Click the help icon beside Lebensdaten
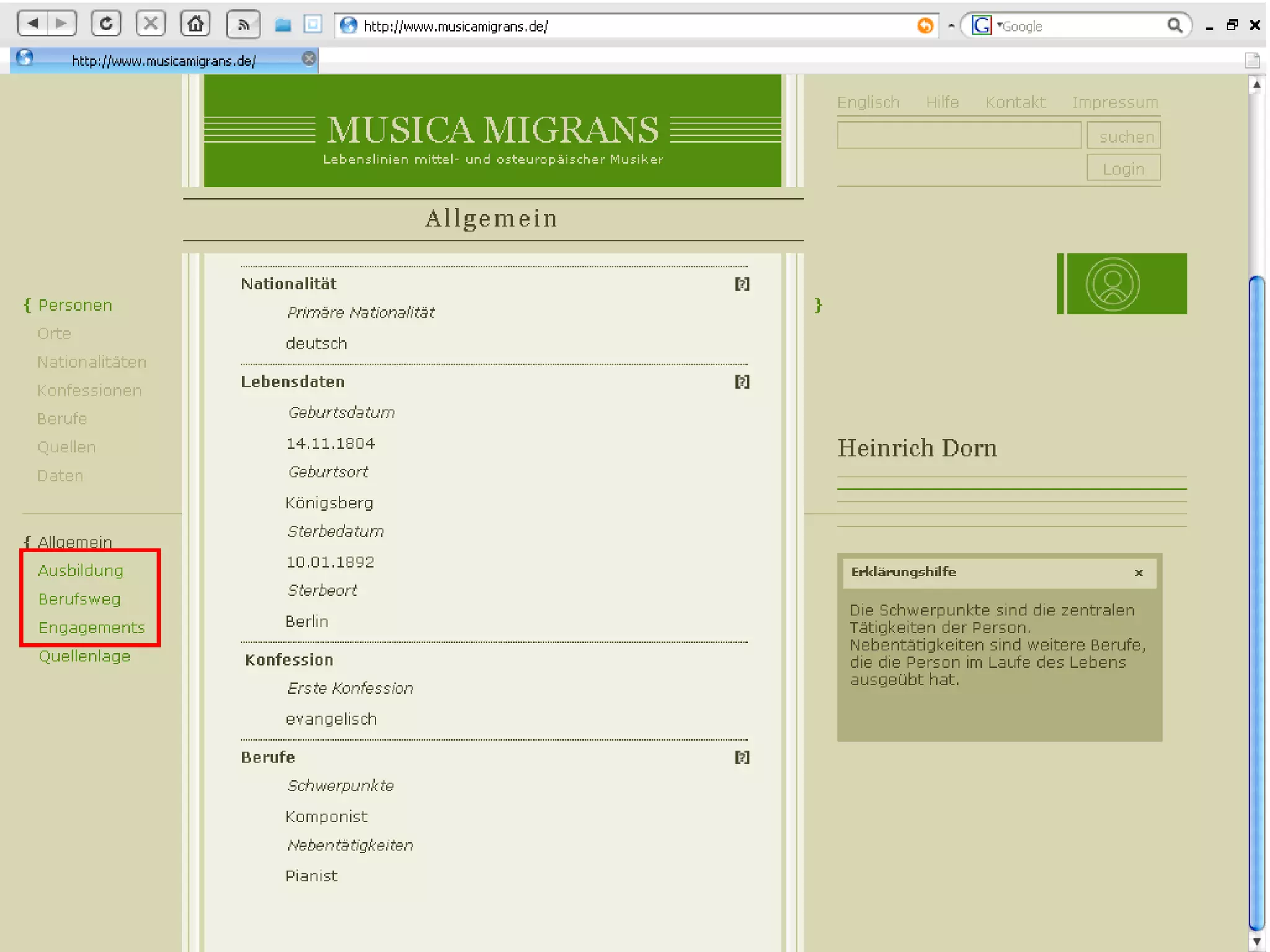 (742, 382)
